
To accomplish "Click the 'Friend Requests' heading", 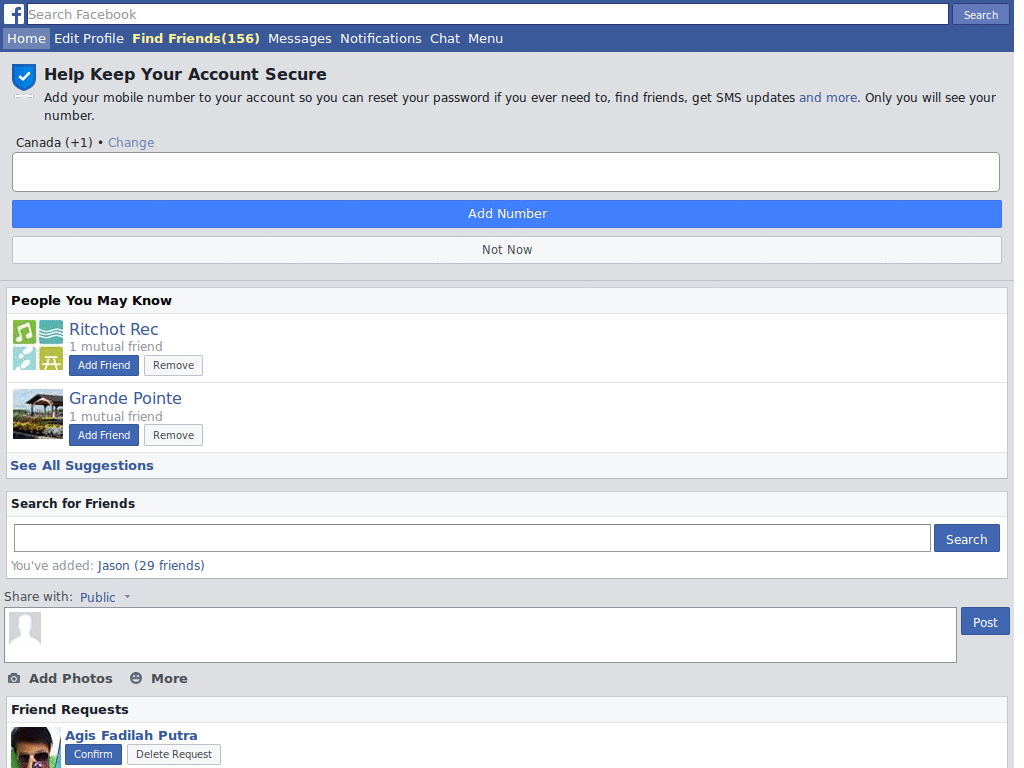I will (x=70, y=709).
